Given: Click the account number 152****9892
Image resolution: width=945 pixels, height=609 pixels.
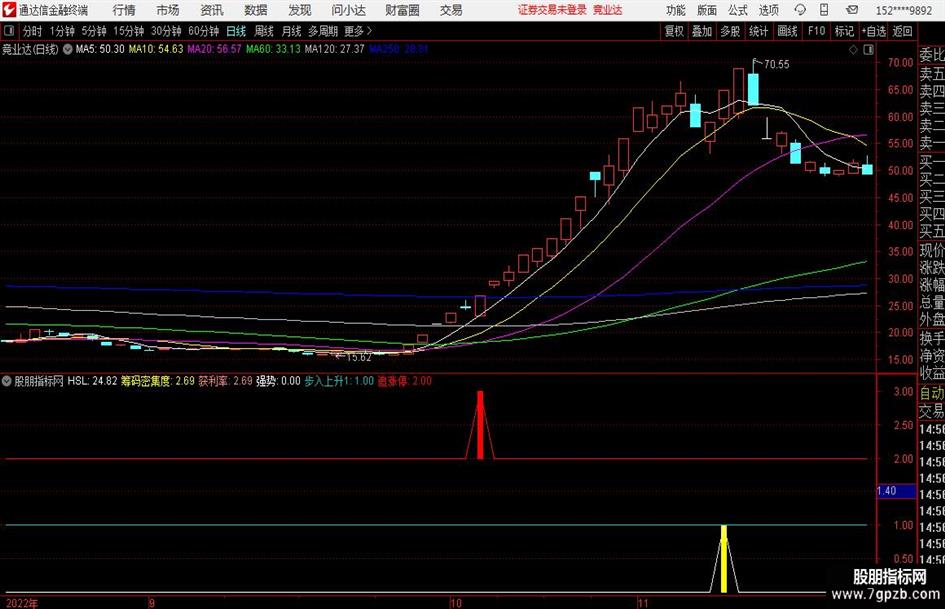Looking at the screenshot, I should 904,10.
